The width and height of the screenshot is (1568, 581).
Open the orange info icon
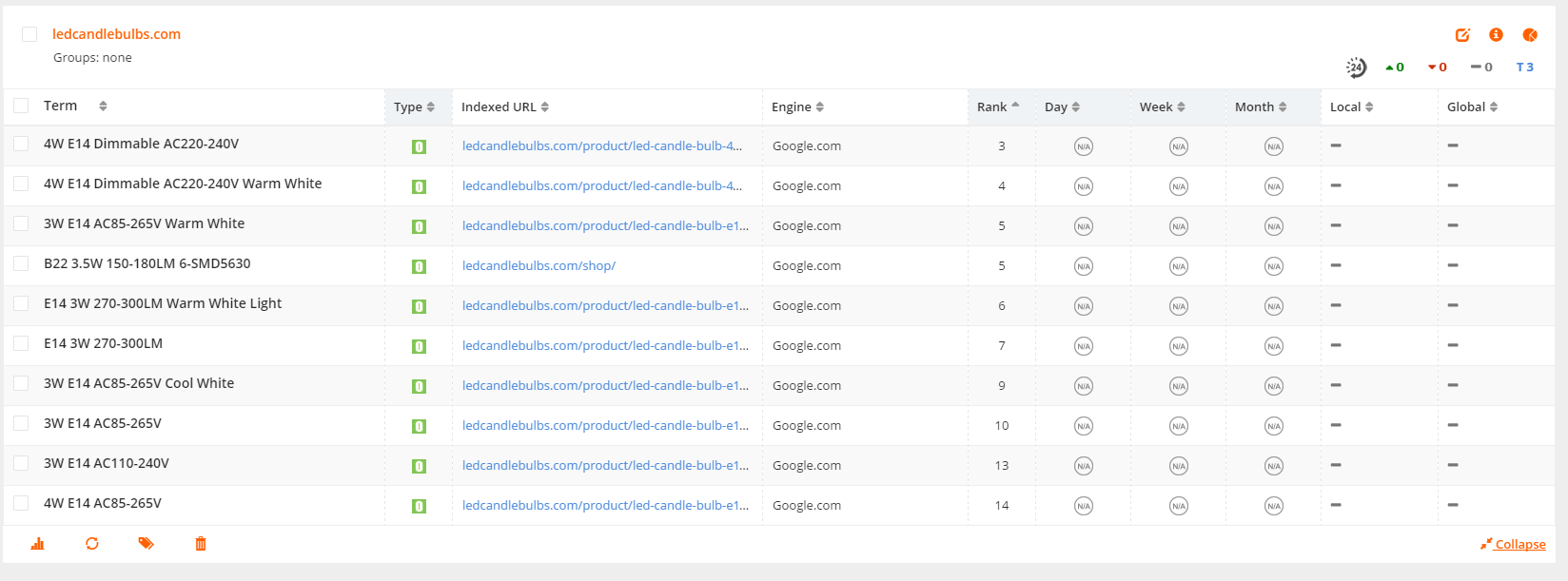[x=1496, y=35]
